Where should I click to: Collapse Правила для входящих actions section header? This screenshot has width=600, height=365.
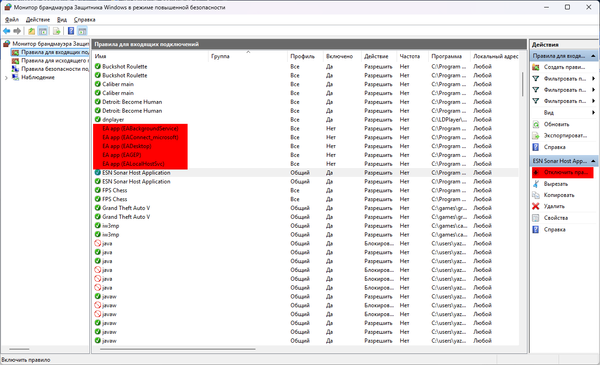[x=593, y=56]
